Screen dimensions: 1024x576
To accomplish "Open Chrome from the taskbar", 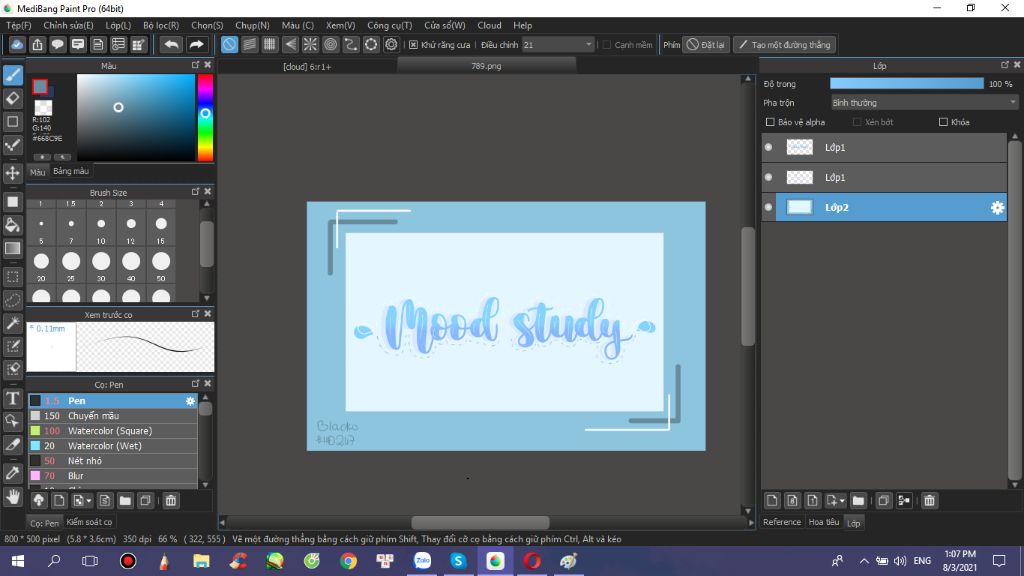I will (348, 561).
